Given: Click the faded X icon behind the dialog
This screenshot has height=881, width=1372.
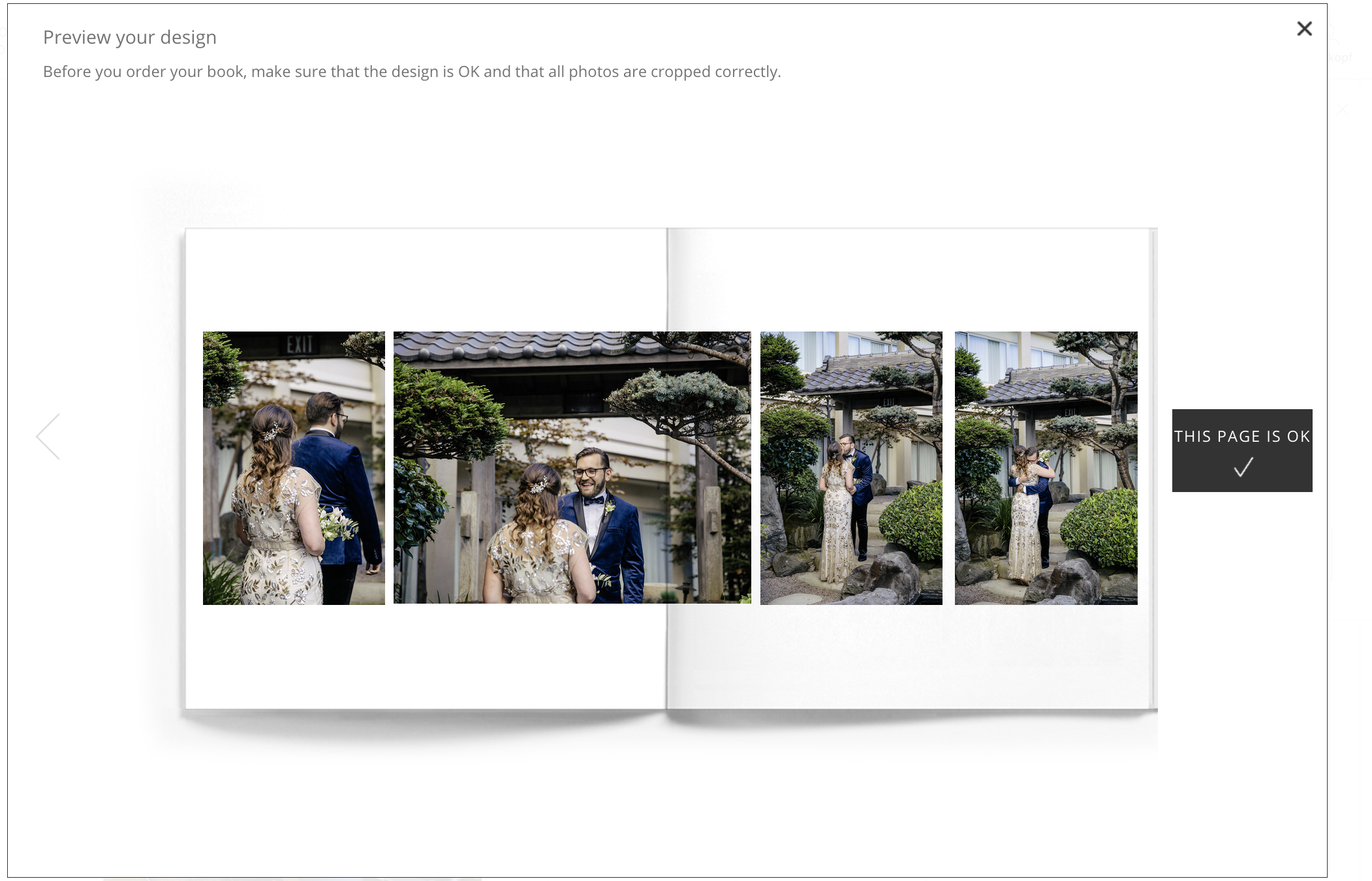Looking at the screenshot, I should pyautogui.click(x=1342, y=110).
